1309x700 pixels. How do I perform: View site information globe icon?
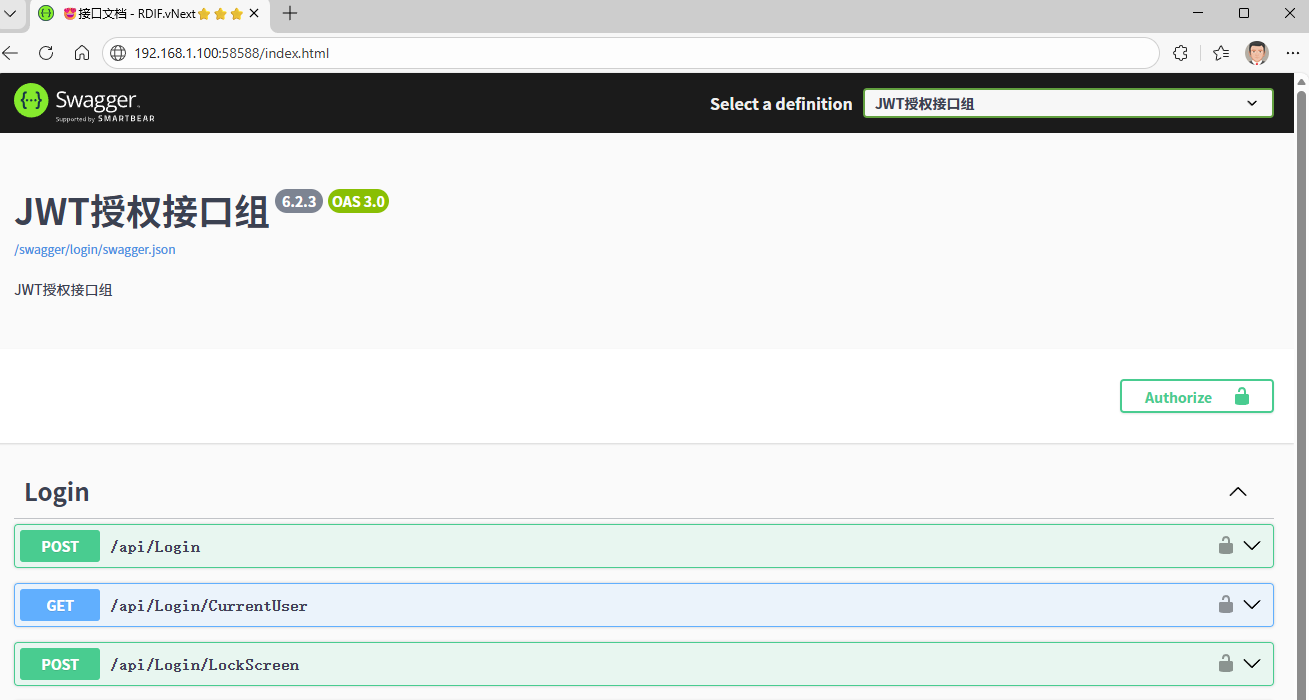pyautogui.click(x=118, y=53)
